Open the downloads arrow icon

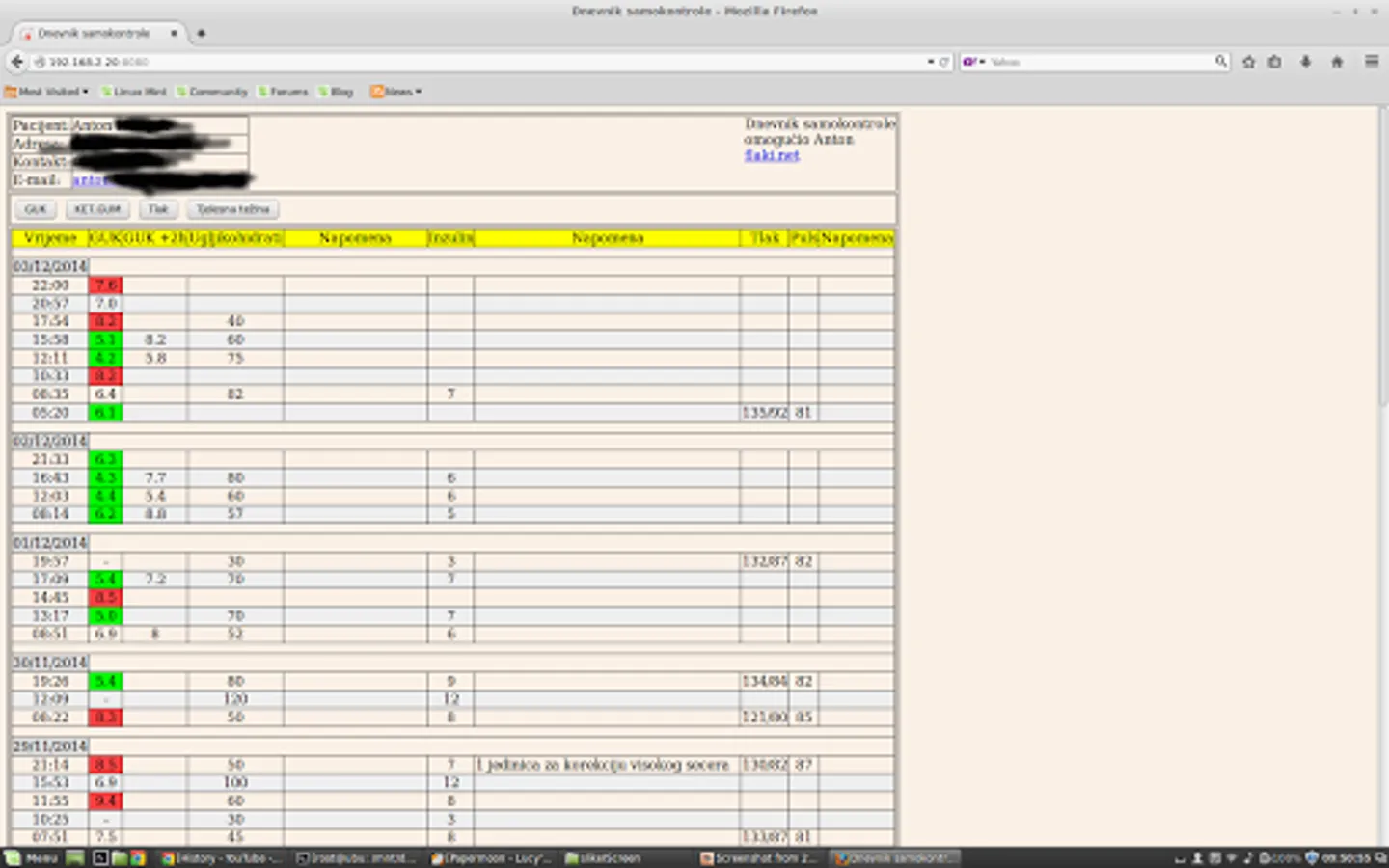[x=1305, y=62]
